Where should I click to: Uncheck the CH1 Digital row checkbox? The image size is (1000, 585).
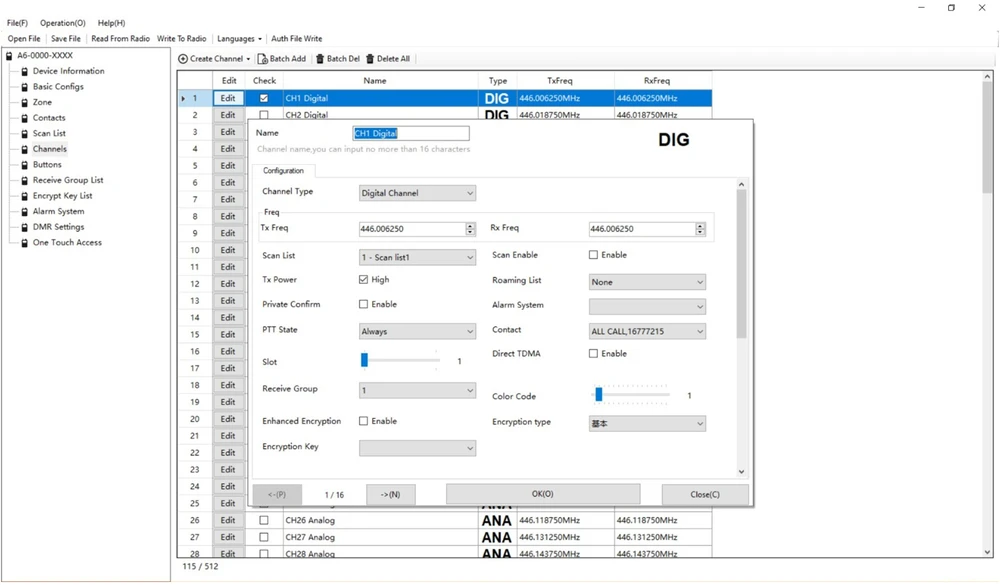264,98
